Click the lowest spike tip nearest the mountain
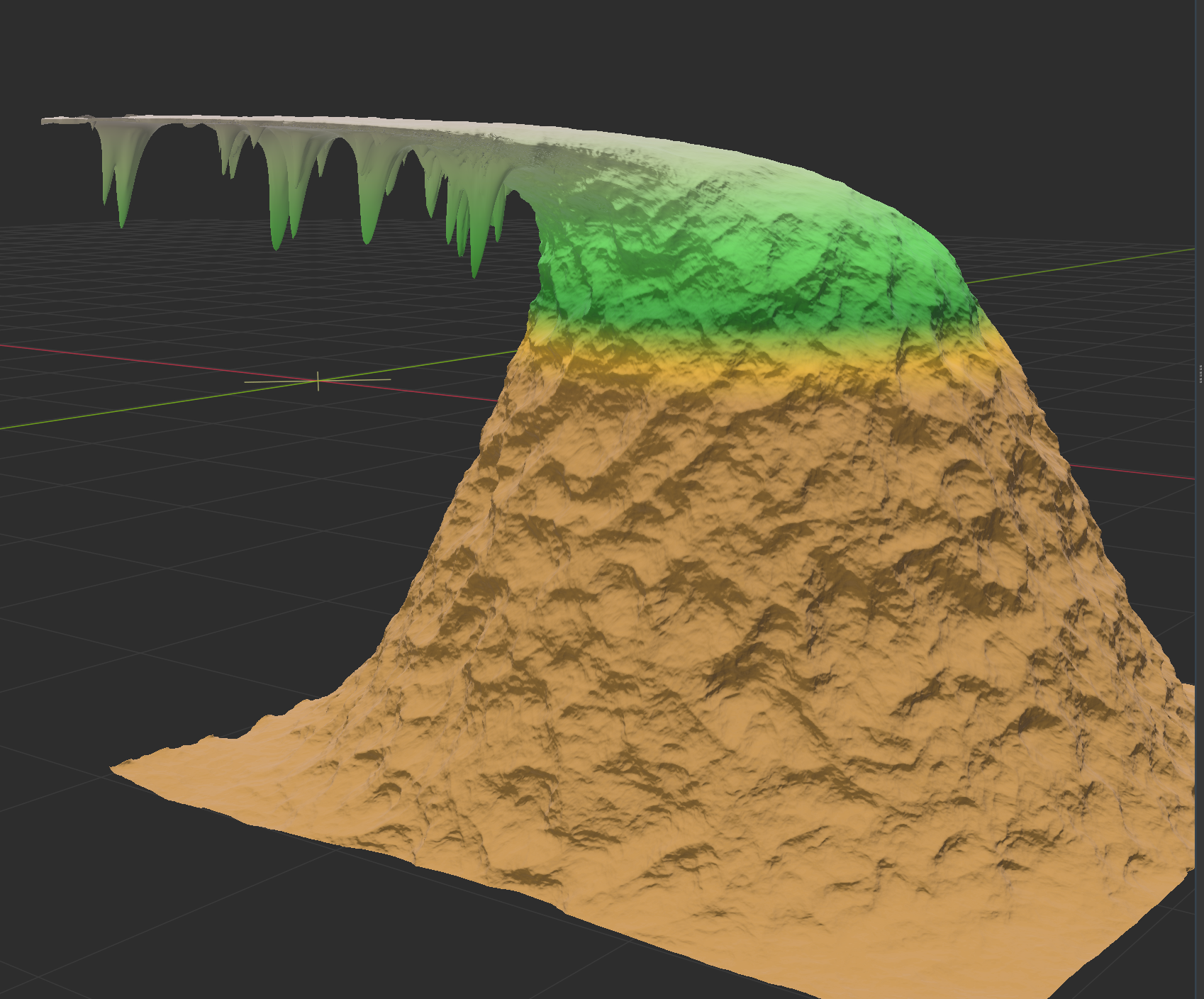Image resolution: width=1204 pixels, height=999 pixels. click(x=474, y=273)
